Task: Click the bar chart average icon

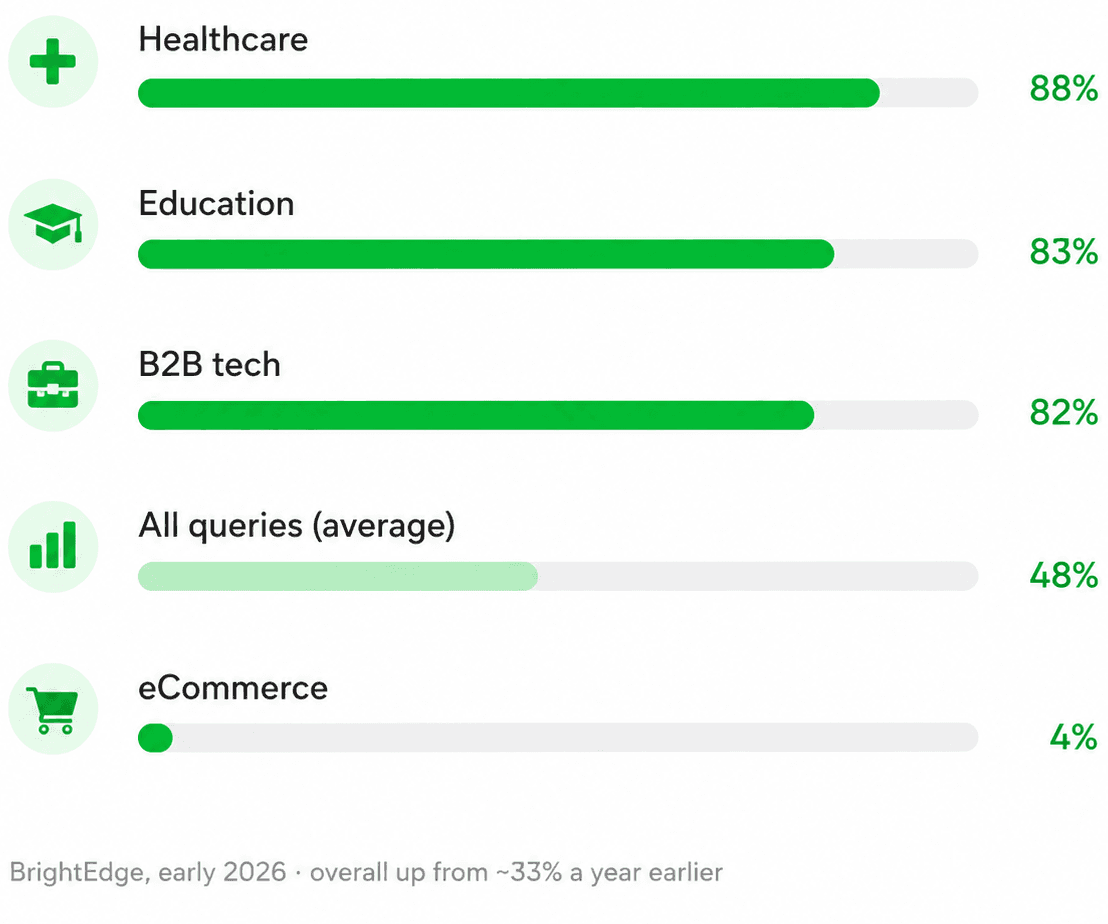Action: (53, 545)
